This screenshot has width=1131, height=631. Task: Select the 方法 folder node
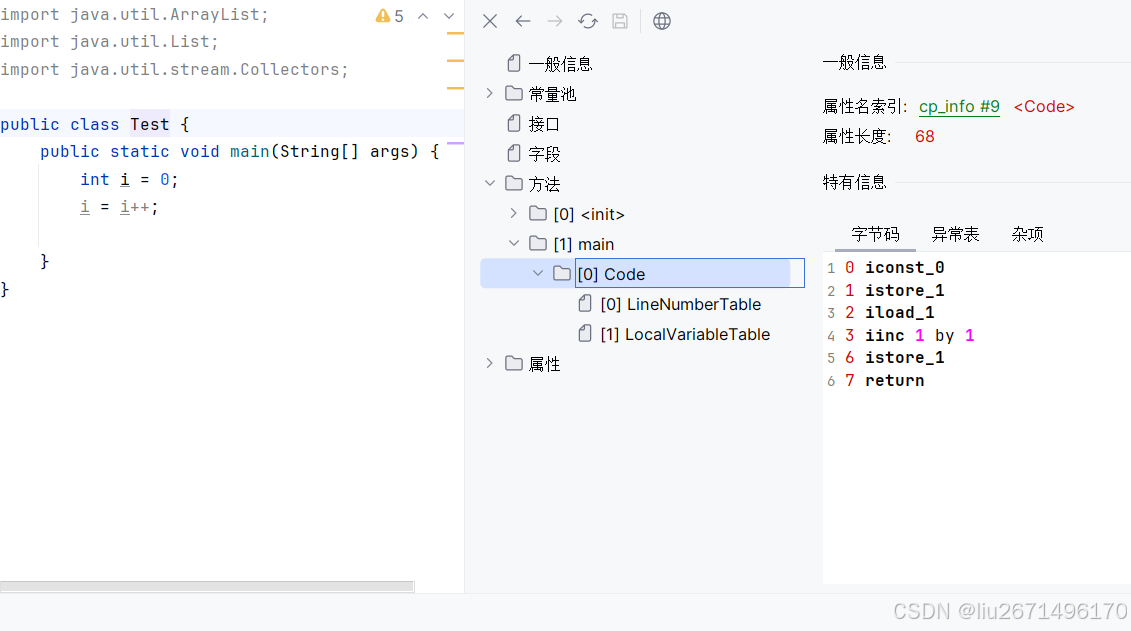click(x=544, y=185)
